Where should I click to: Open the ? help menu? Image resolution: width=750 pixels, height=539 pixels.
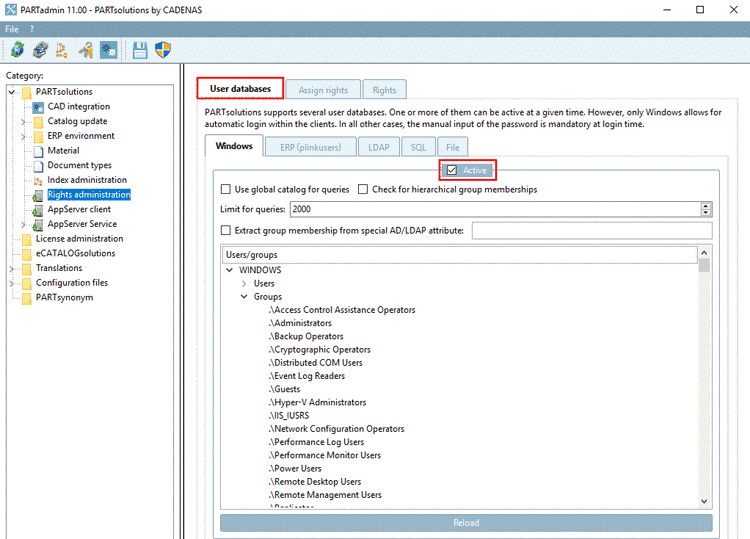[32, 29]
